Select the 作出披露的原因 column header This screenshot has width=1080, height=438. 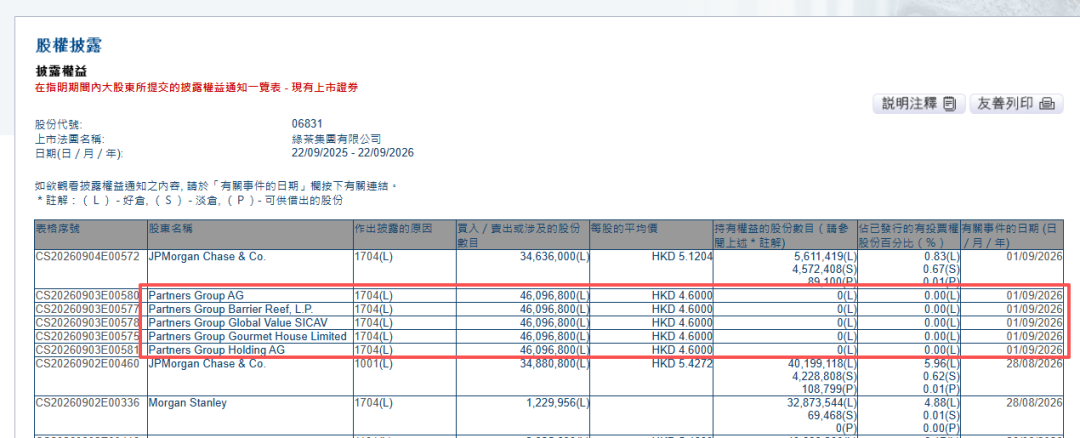pyautogui.click(x=404, y=235)
